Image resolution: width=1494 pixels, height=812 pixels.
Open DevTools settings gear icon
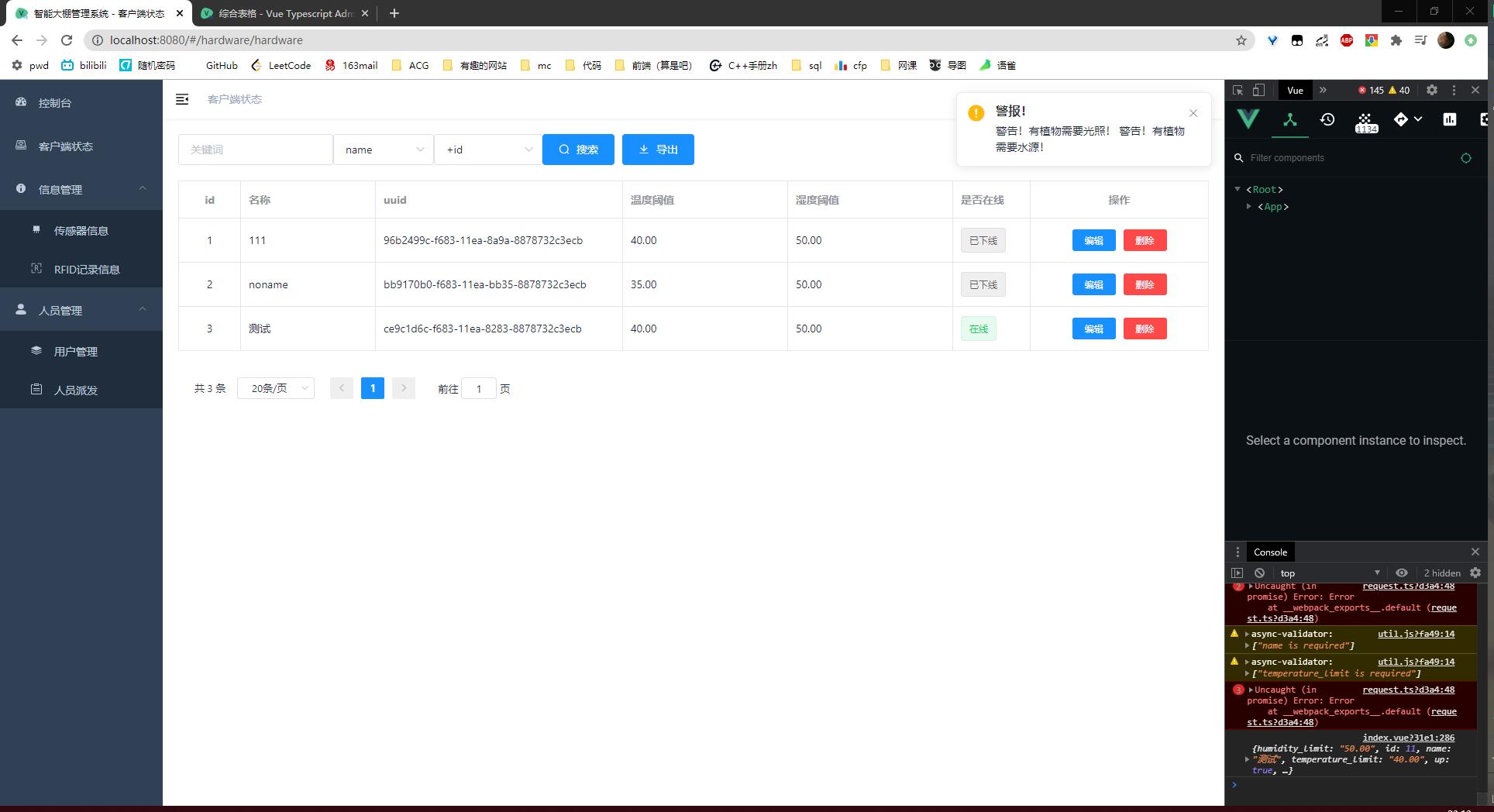click(1432, 90)
